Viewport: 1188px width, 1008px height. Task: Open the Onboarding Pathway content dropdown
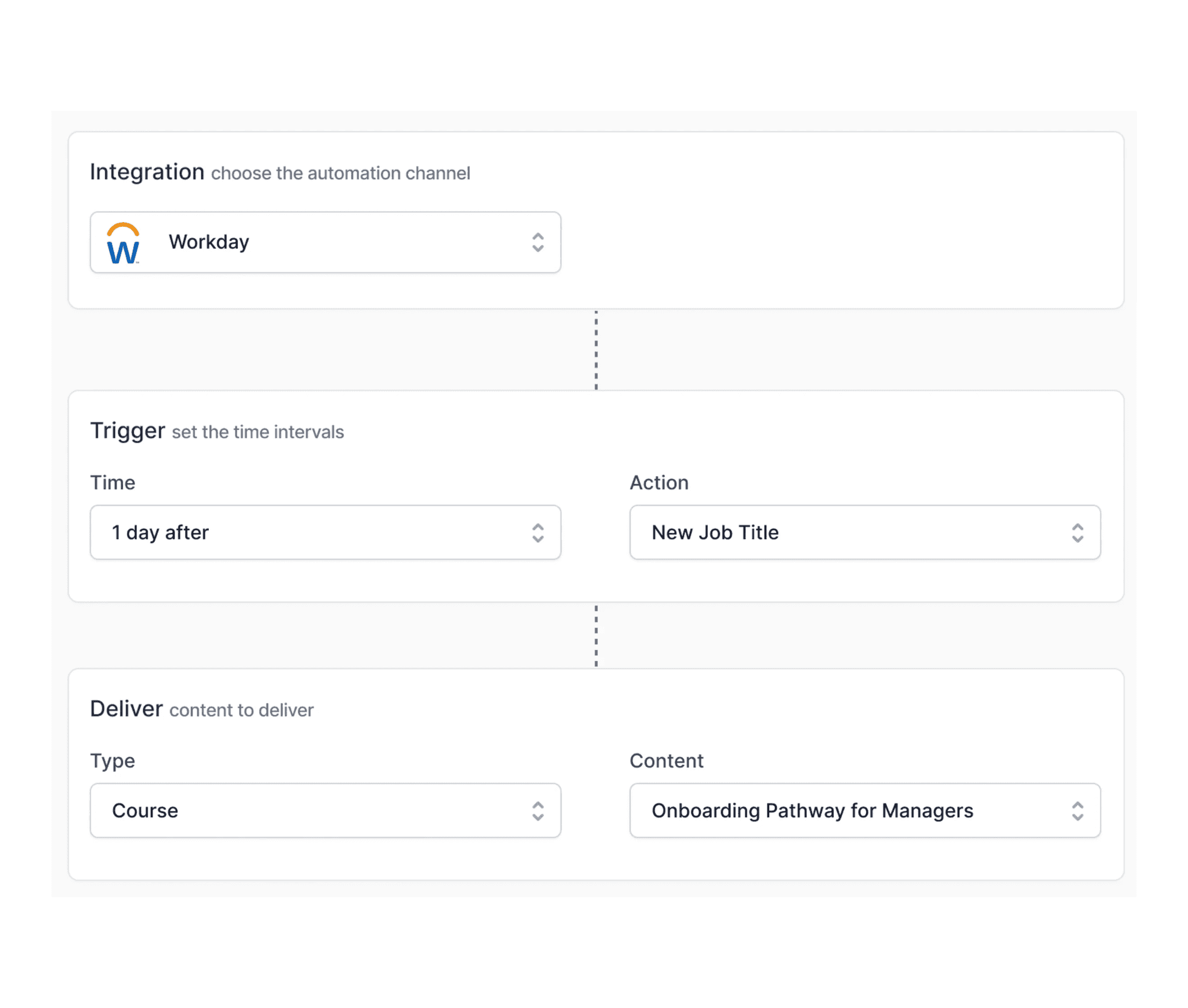(x=864, y=810)
